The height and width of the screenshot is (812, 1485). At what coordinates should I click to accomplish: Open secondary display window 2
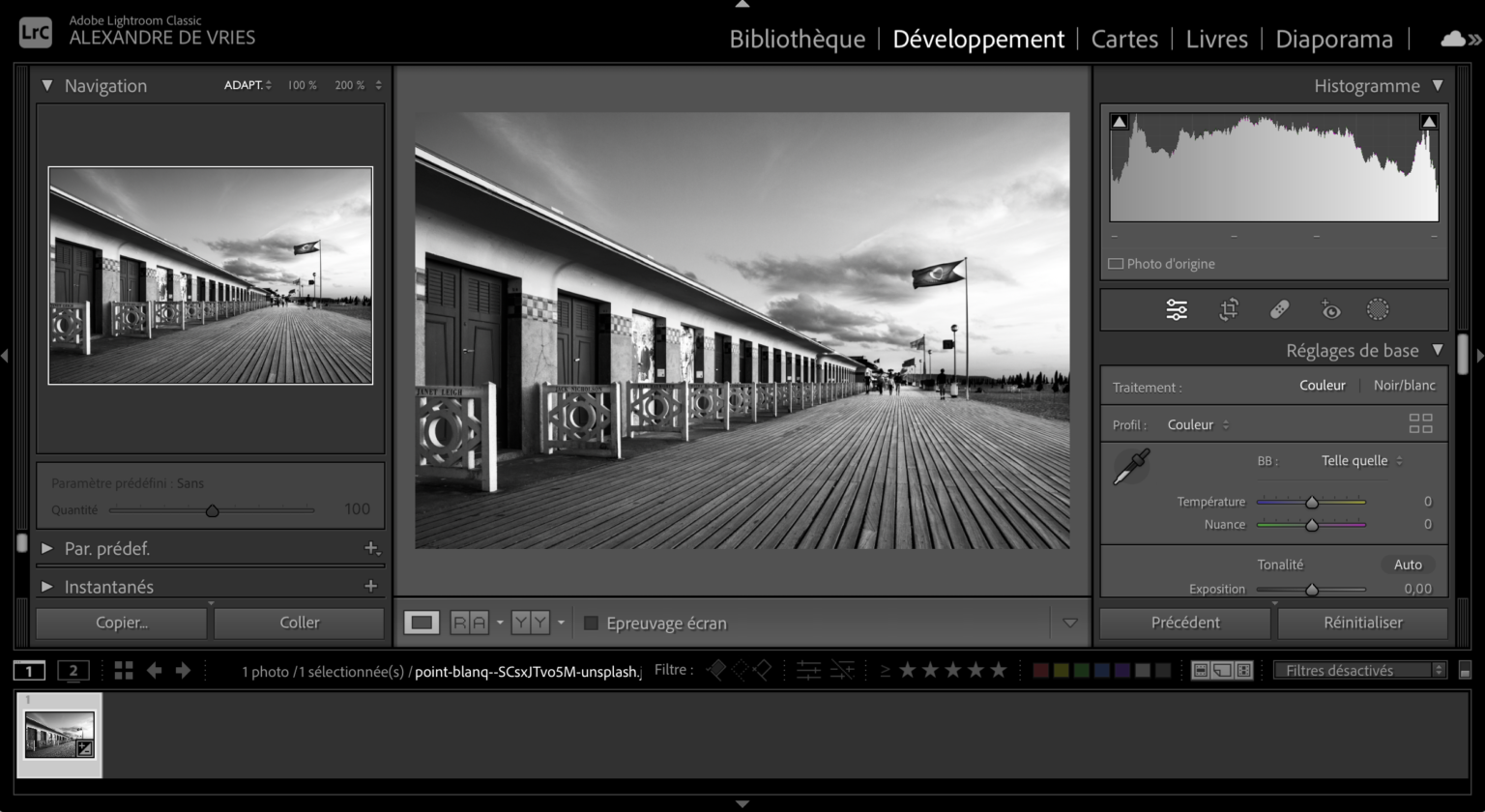73,670
